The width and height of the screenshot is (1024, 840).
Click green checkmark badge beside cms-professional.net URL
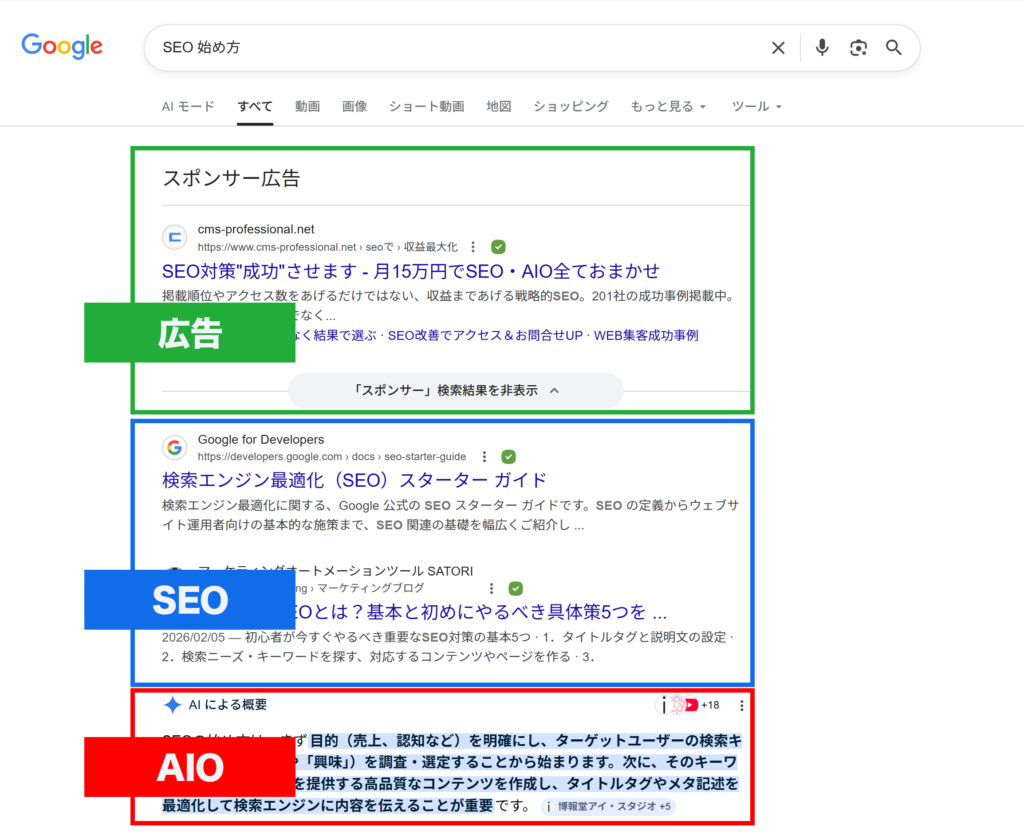pos(498,247)
